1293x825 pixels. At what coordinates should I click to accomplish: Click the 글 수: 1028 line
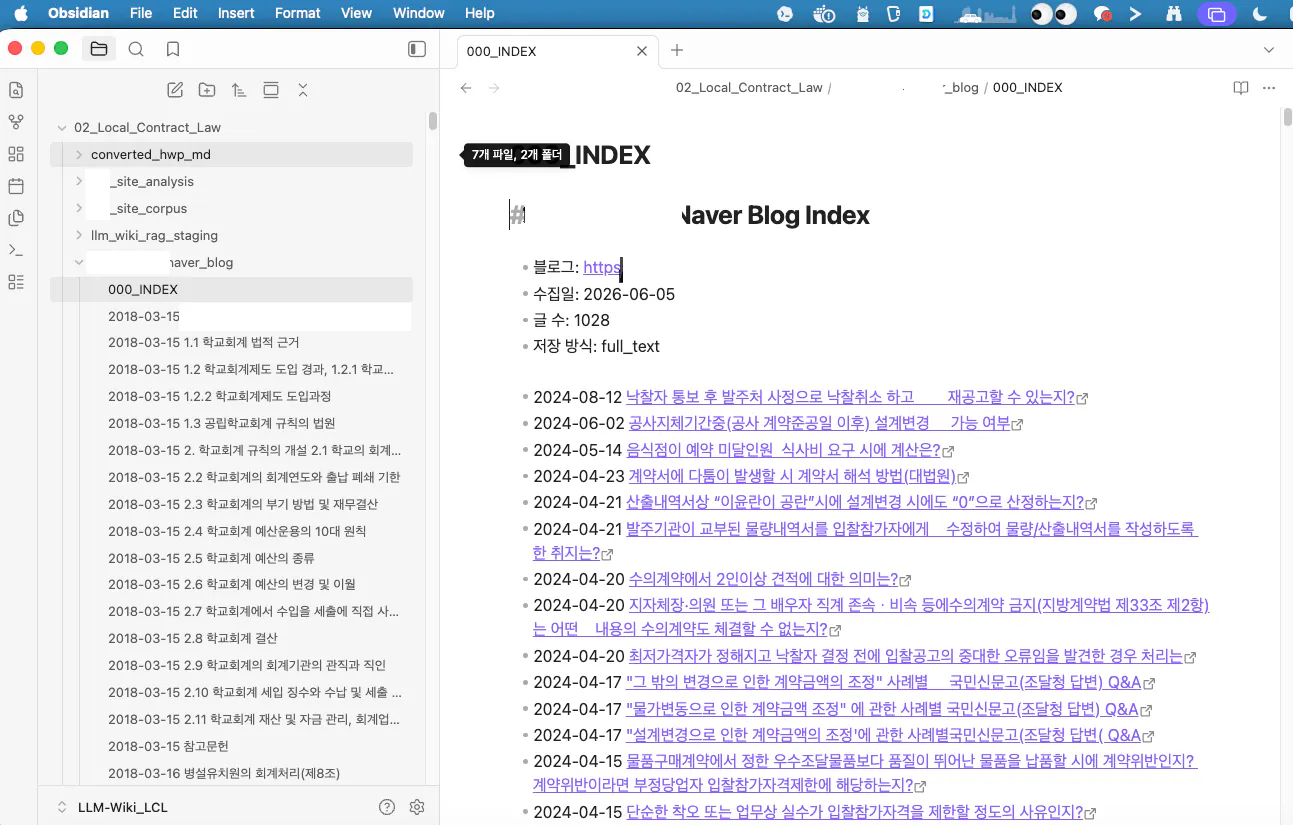[x=571, y=320]
